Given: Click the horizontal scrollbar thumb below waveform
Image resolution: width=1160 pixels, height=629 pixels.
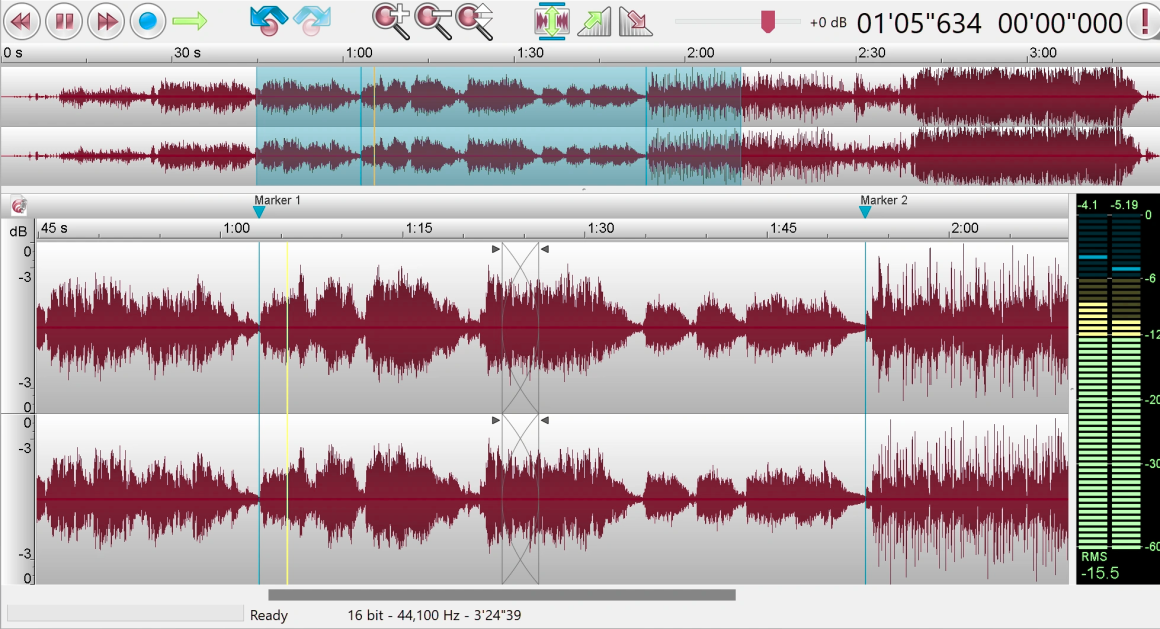Looking at the screenshot, I should pyautogui.click(x=502, y=595).
